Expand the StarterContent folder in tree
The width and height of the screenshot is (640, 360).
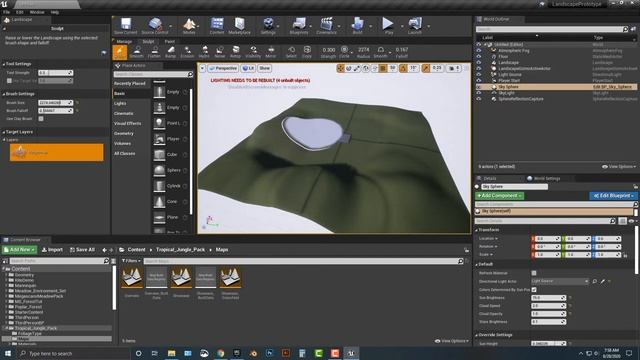[6, 312]
